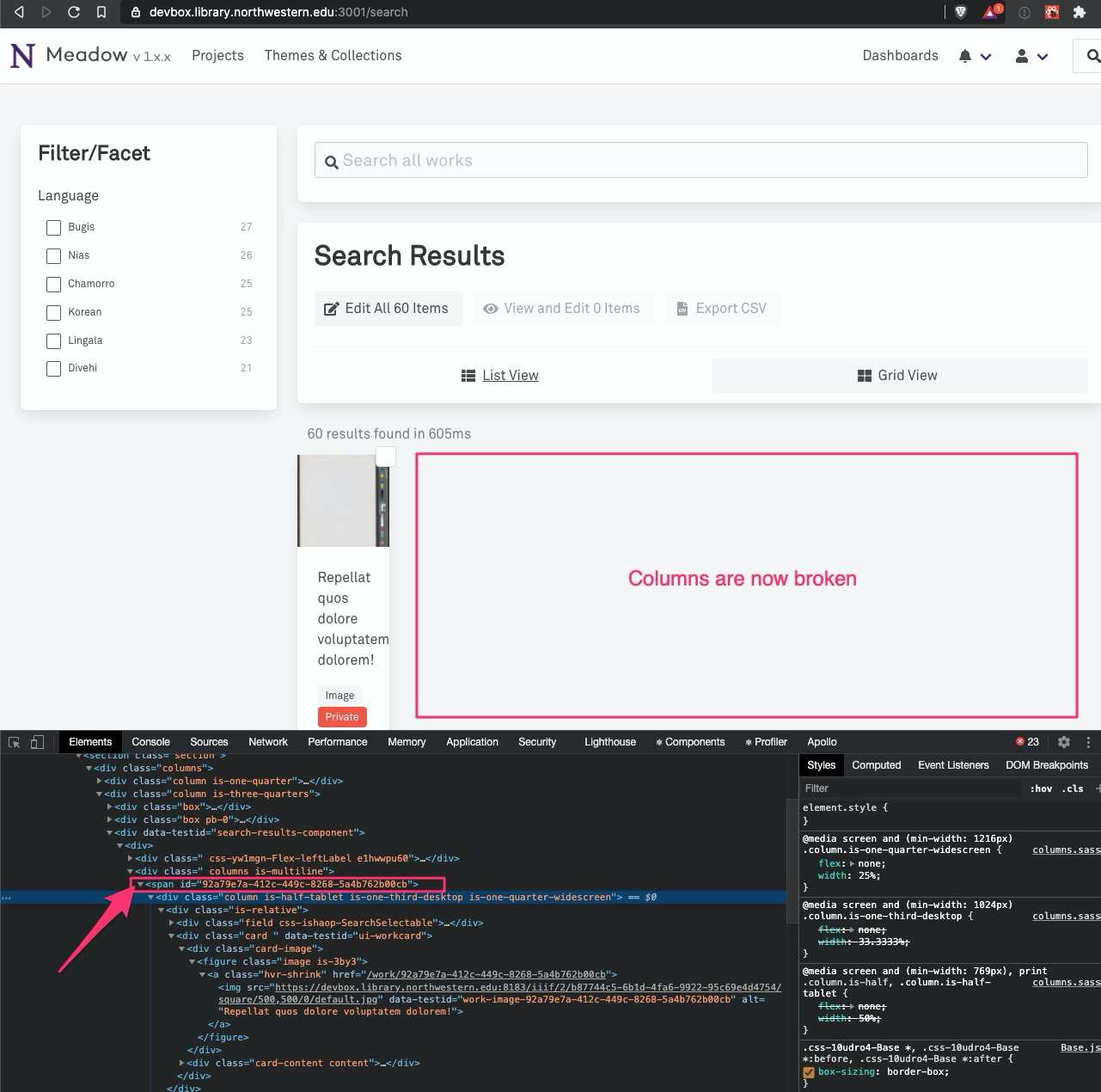Click the Search all works field
The image size is (1101, 1092).
tap(701, 161)
